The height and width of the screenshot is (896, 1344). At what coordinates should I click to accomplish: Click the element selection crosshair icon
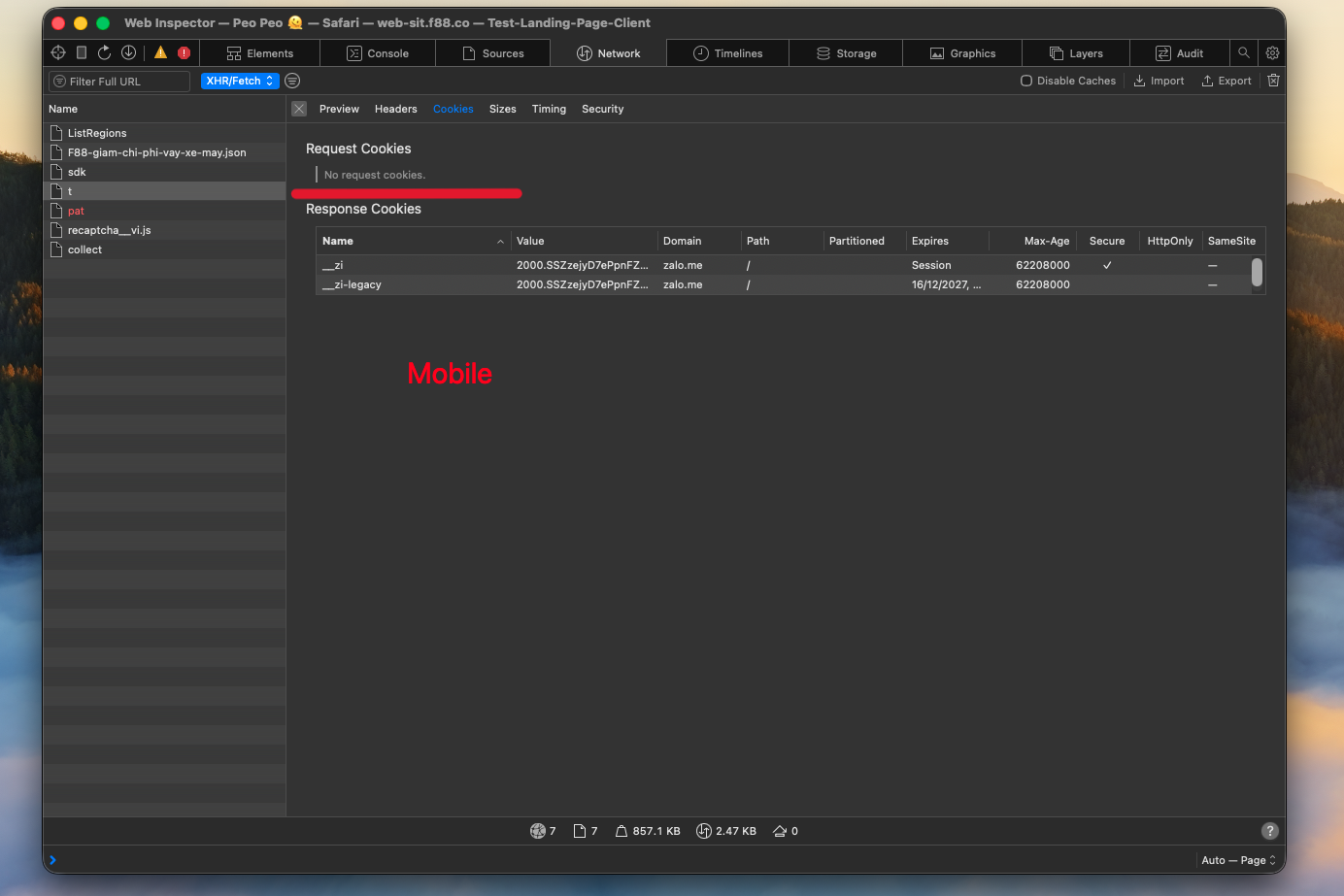click(58, 53)
